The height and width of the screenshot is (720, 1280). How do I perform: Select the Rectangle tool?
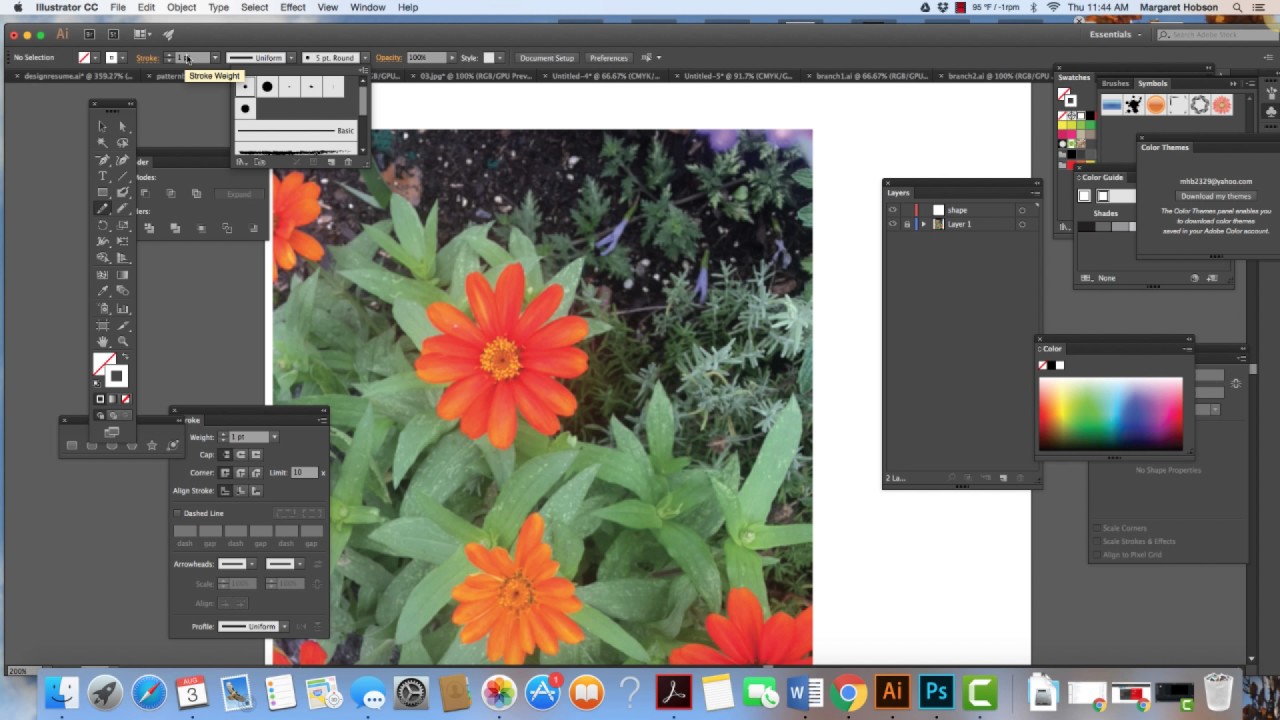point(102,192)
